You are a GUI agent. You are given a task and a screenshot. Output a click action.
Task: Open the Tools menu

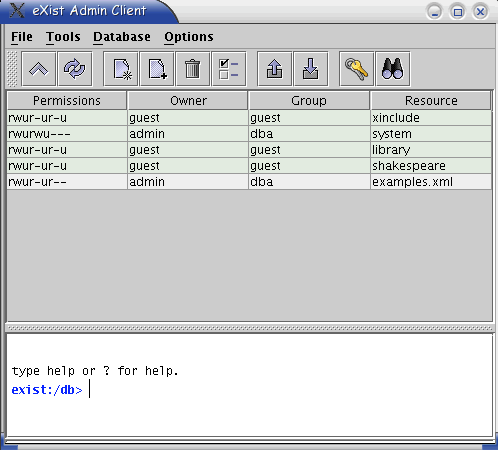click(x=63, y=37)
